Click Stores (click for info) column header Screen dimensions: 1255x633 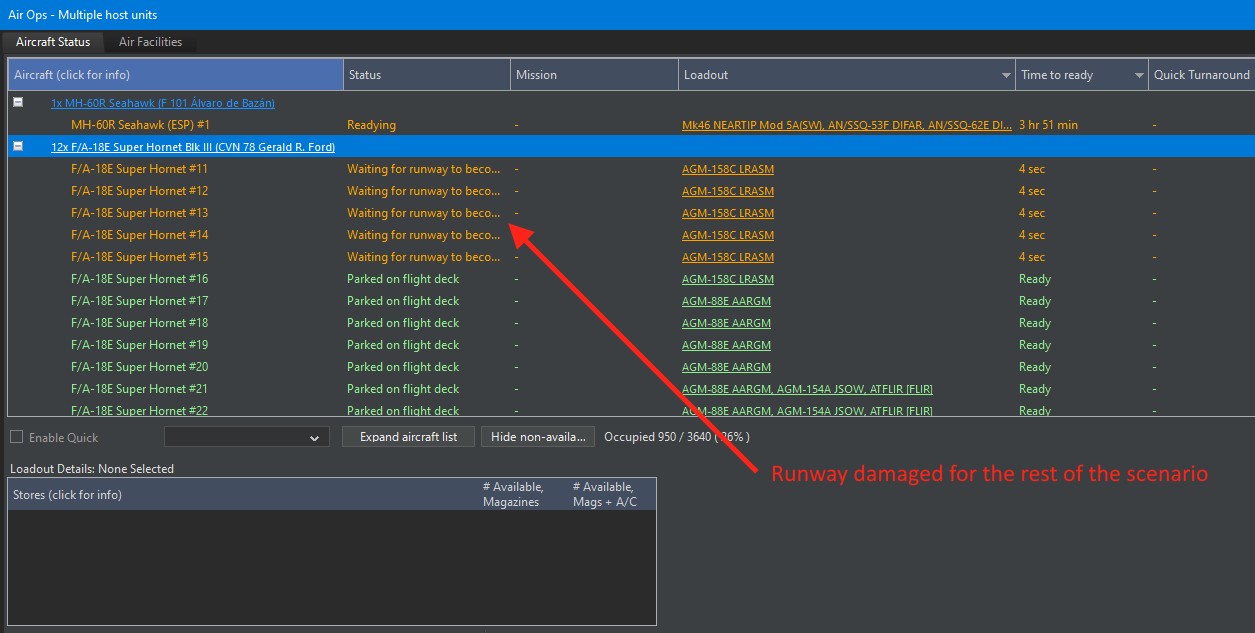click(x=243, y=494)
